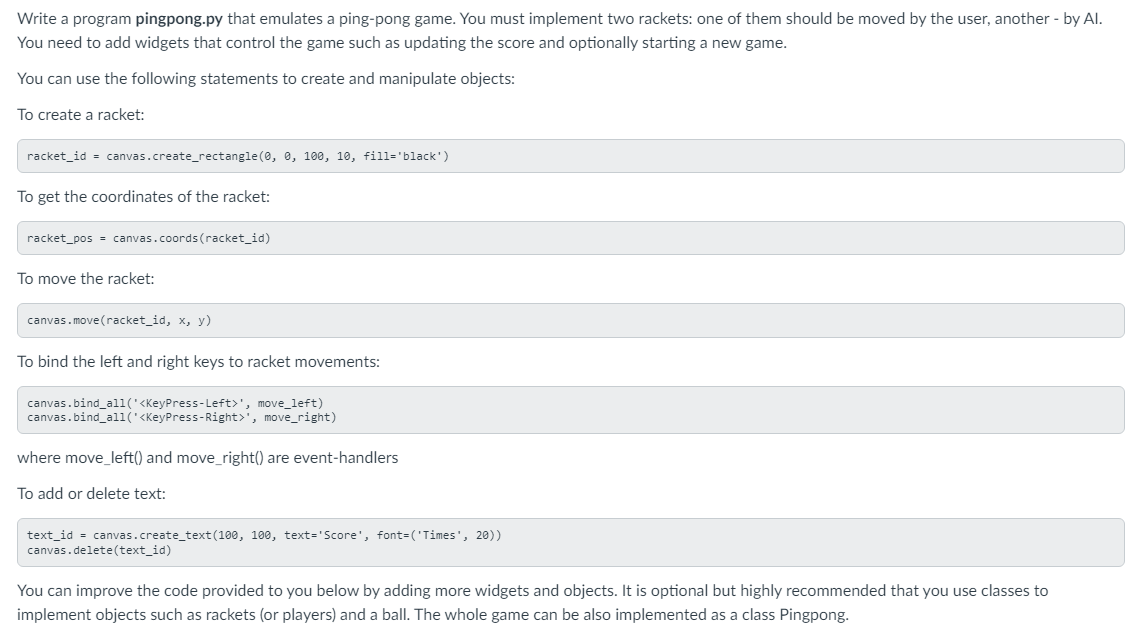The width and height of the screenshot is (1139, 640).
Task: Click the canvas.move(racket_id, x, y) code line
Action: pyautogui.click(x=119, y=320)
